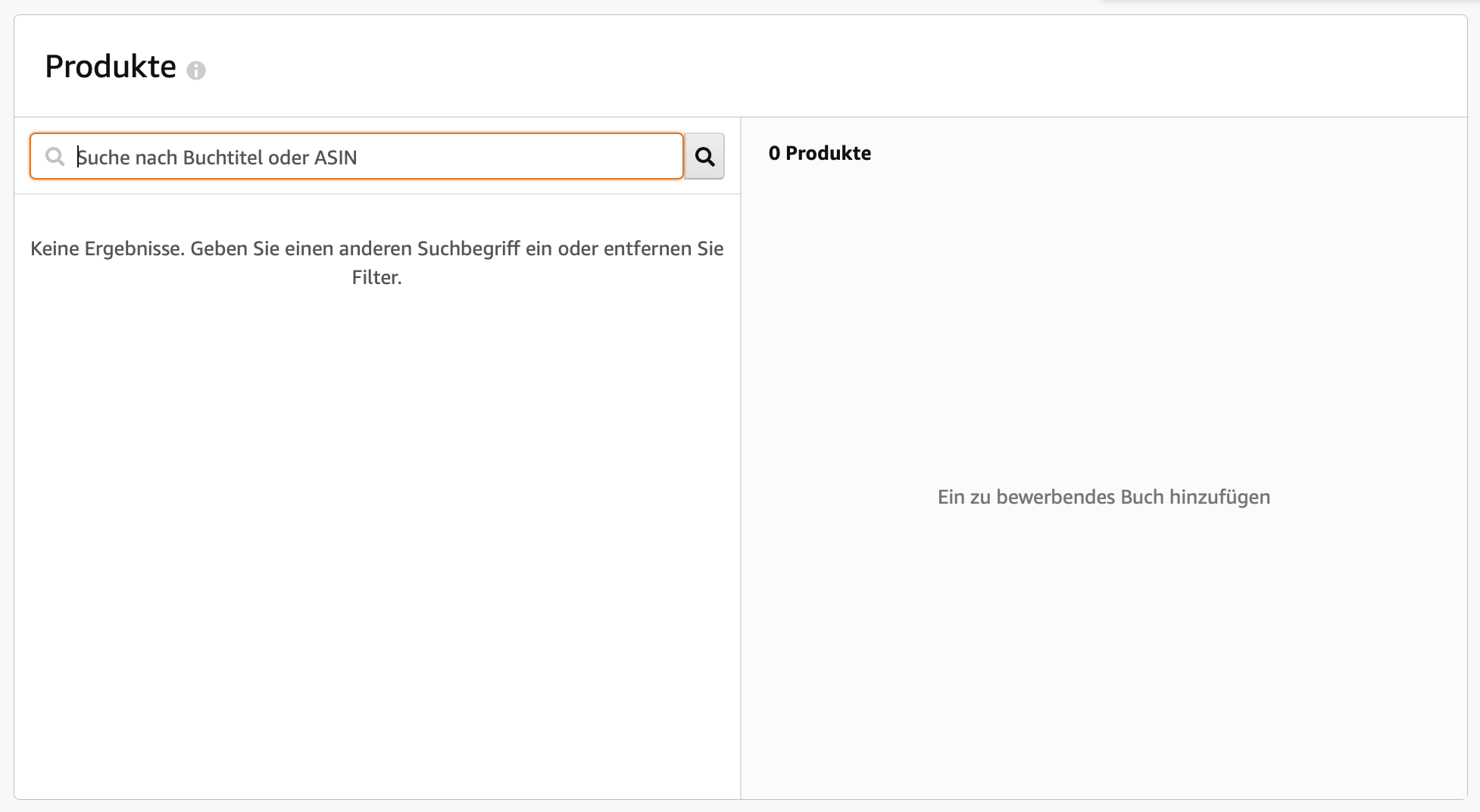Click the search button beside the input field
The height and width of the screenshot is (812, 1480).
(x=704, y=156)
